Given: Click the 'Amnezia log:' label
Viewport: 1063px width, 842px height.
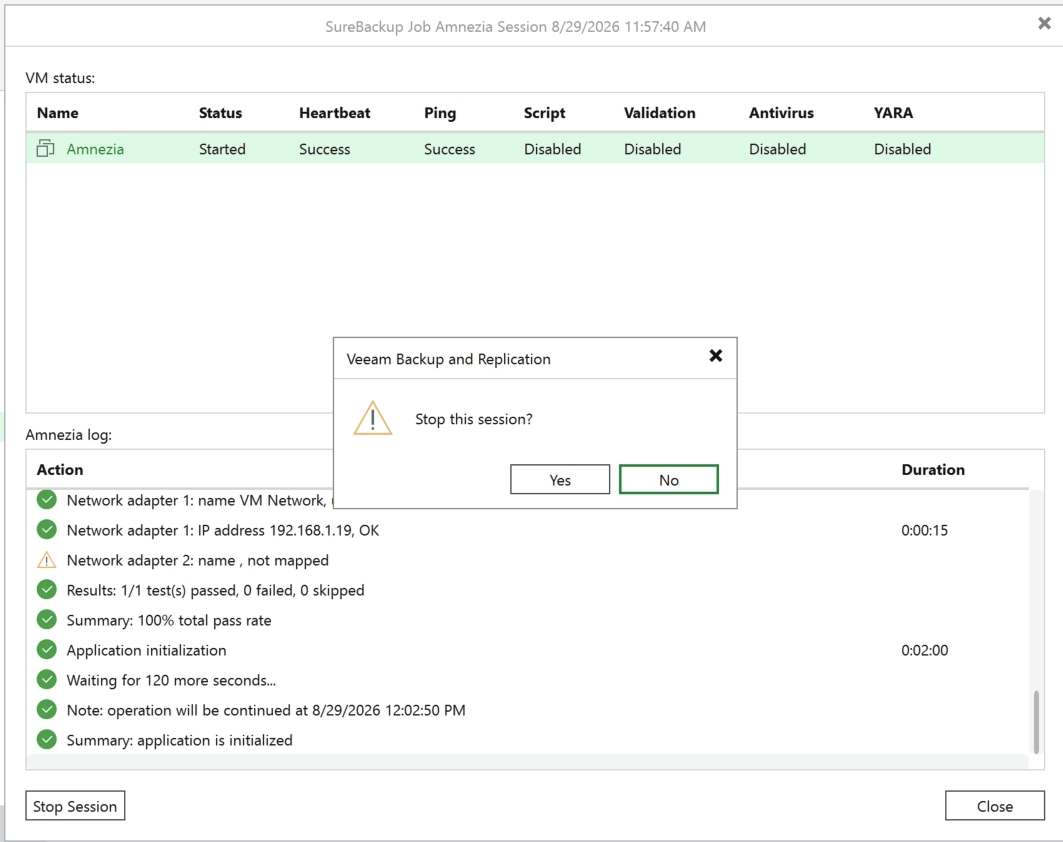Looking at the screenshot, I should (68, 435).
